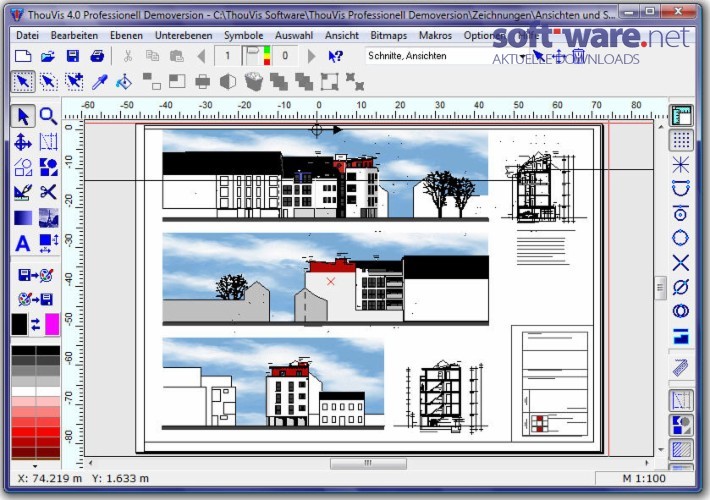Select the main arrow selection tool in second toolbar
The image size is (710, 500).
(x=23, y=82)
